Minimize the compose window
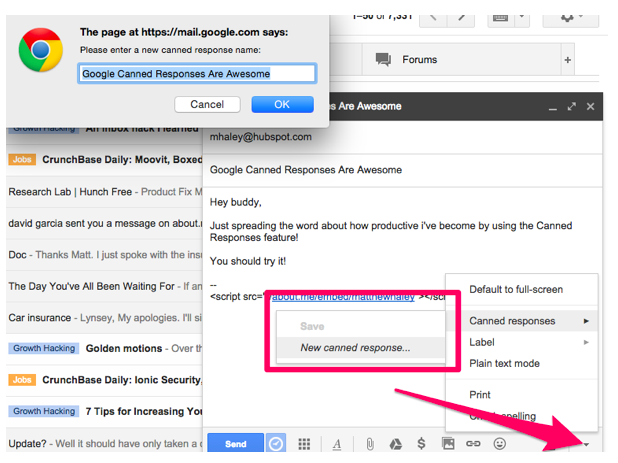Screen dimensions: 618x463 point(553,107)
